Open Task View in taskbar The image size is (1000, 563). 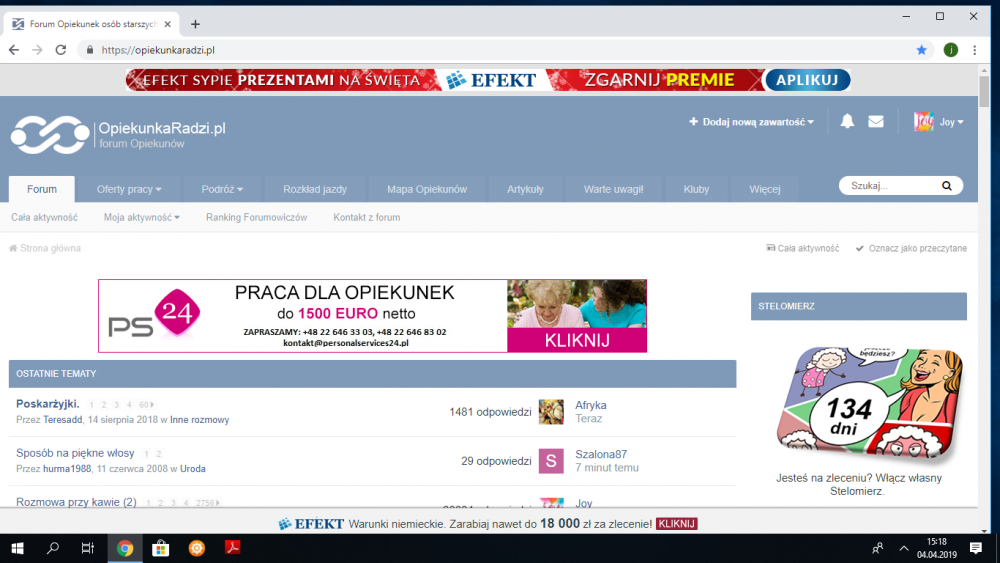tap(88, 548)
